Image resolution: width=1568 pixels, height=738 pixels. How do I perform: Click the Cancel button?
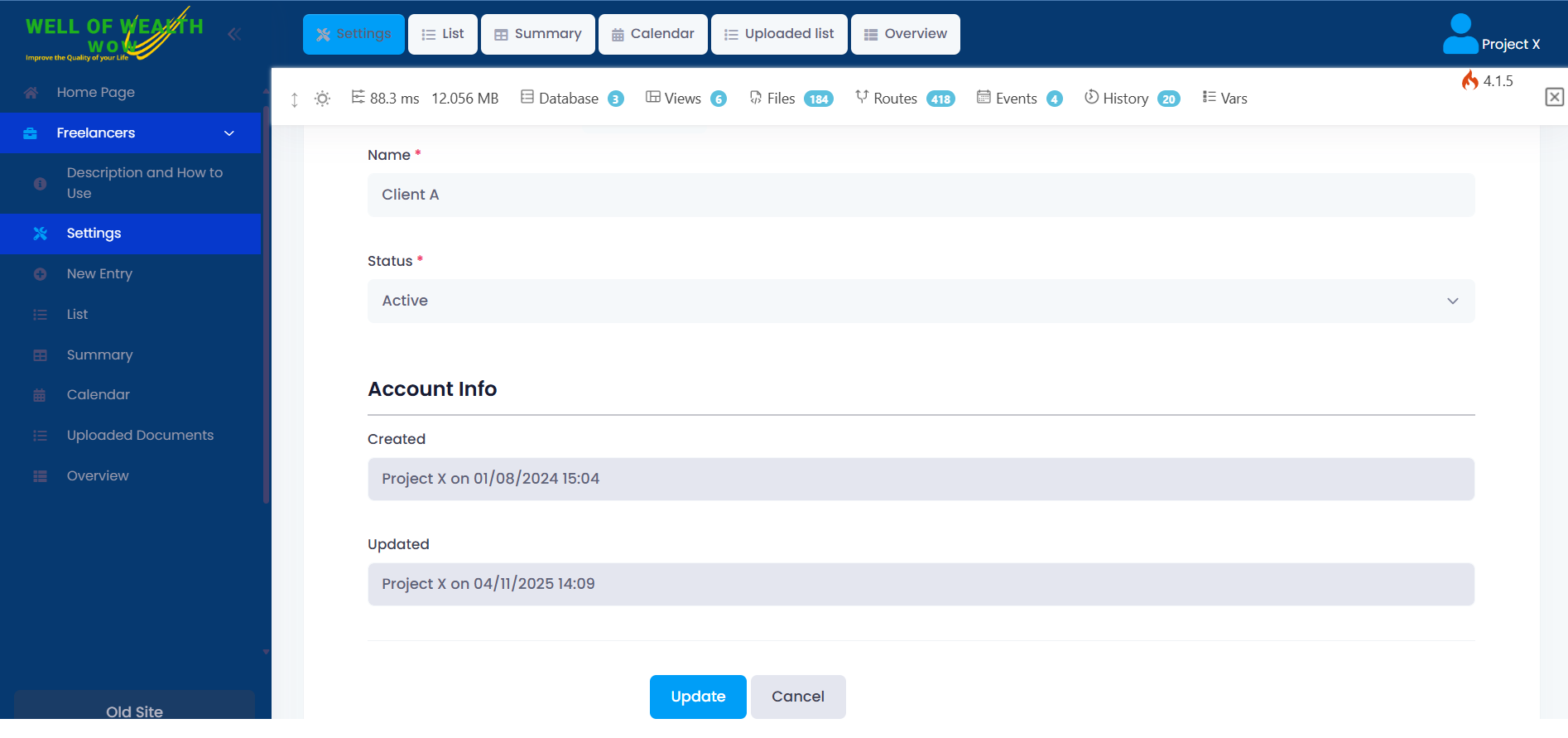[798, 697]
